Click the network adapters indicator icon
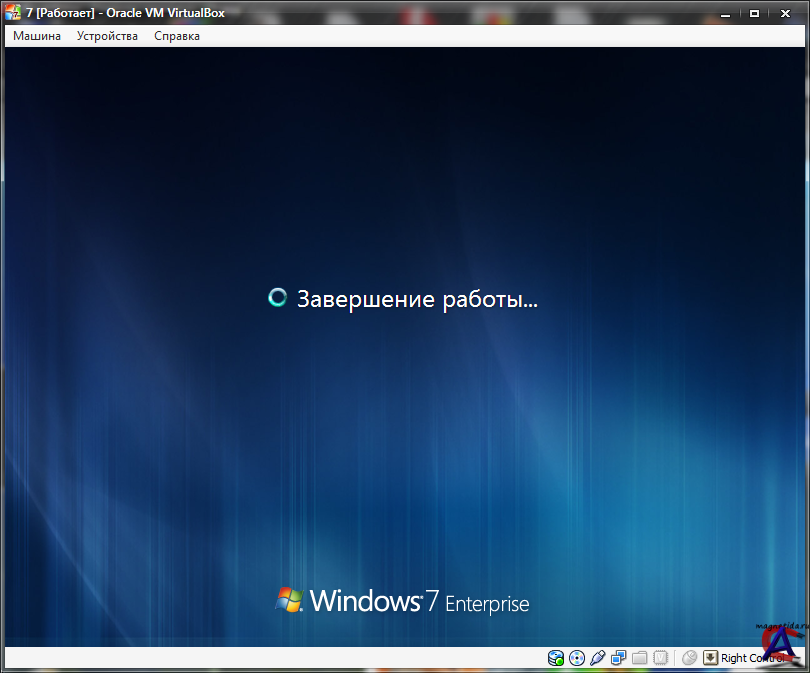The width and height of the screenshot is (810, 673). coord(619,658)
